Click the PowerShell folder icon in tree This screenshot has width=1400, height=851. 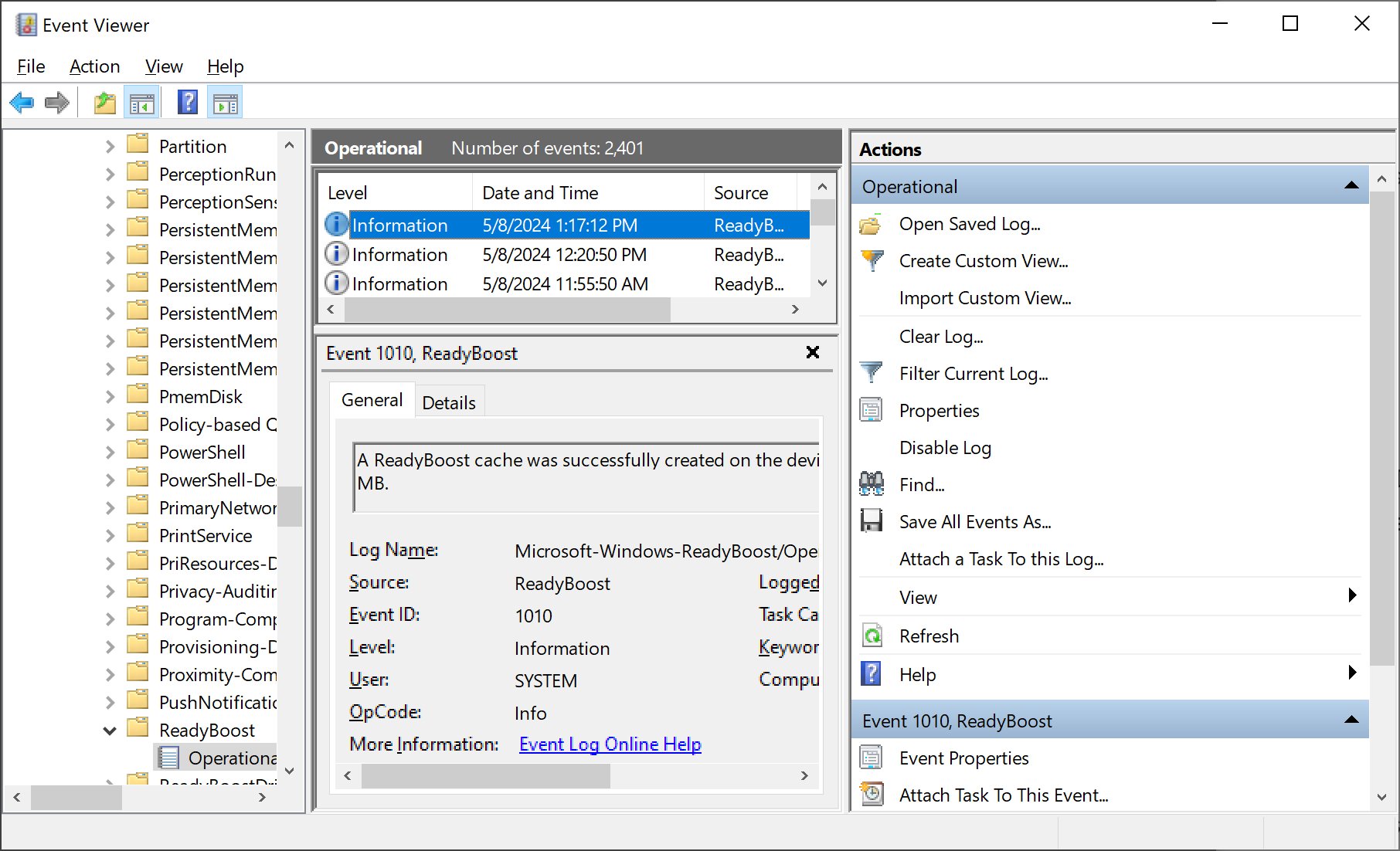point(138,450)
